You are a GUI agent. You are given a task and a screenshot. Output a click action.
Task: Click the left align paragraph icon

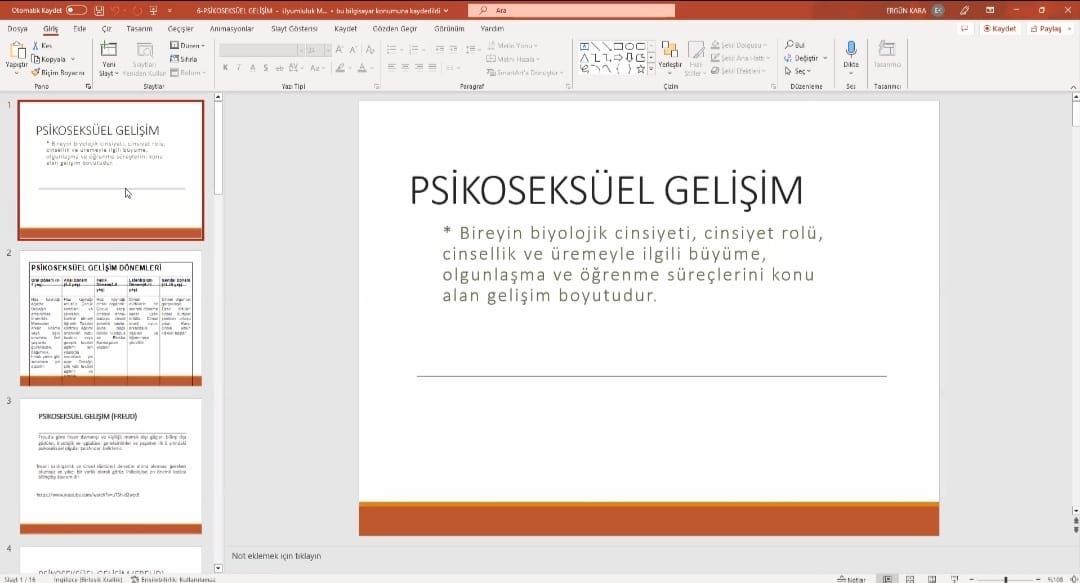(x=391, y=67)
